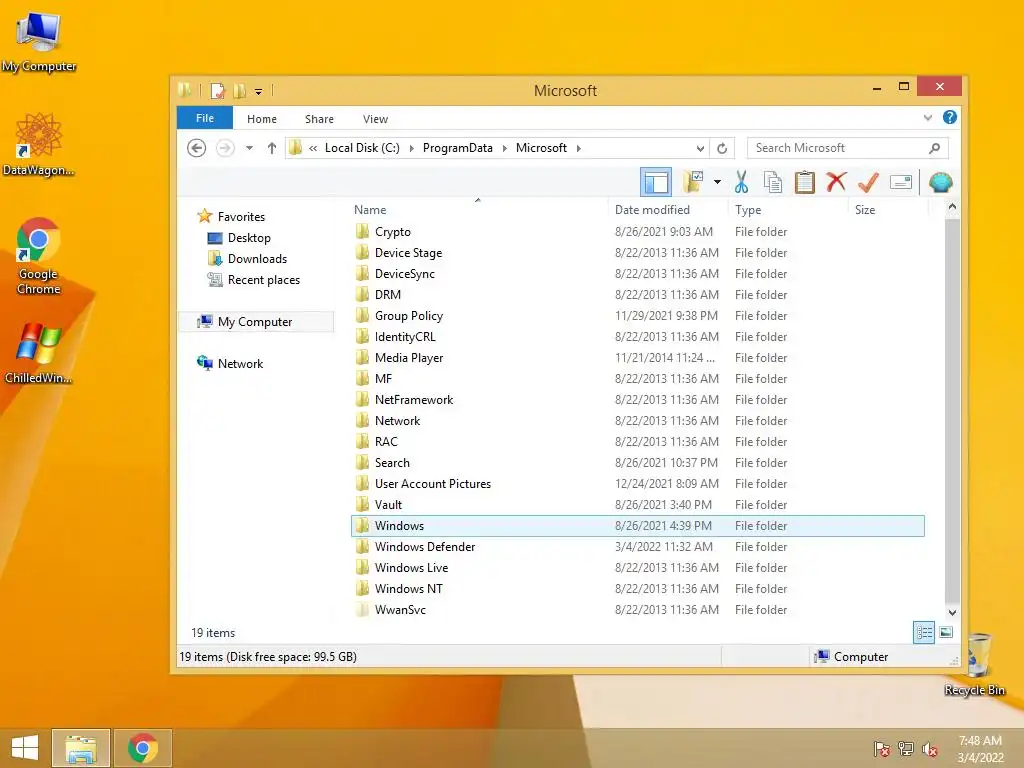1024x768 pixels.
Task: Open Classic Shell settings shell icon
Action: [x=940, y=182]
